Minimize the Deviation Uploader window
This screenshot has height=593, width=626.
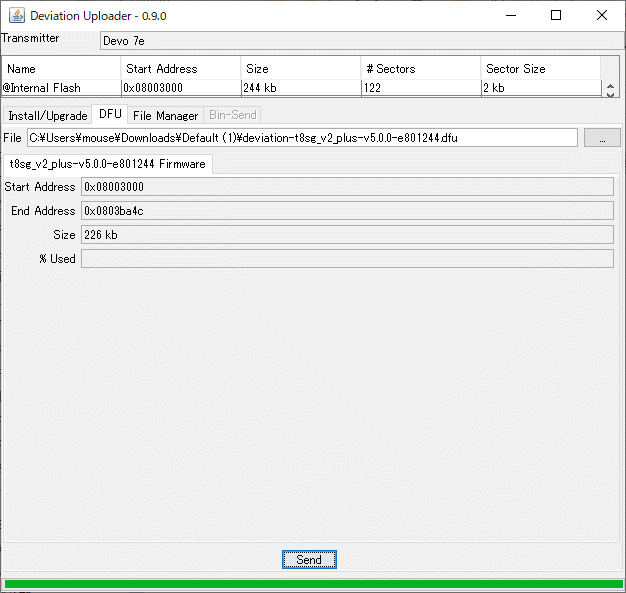coord(511,16)
